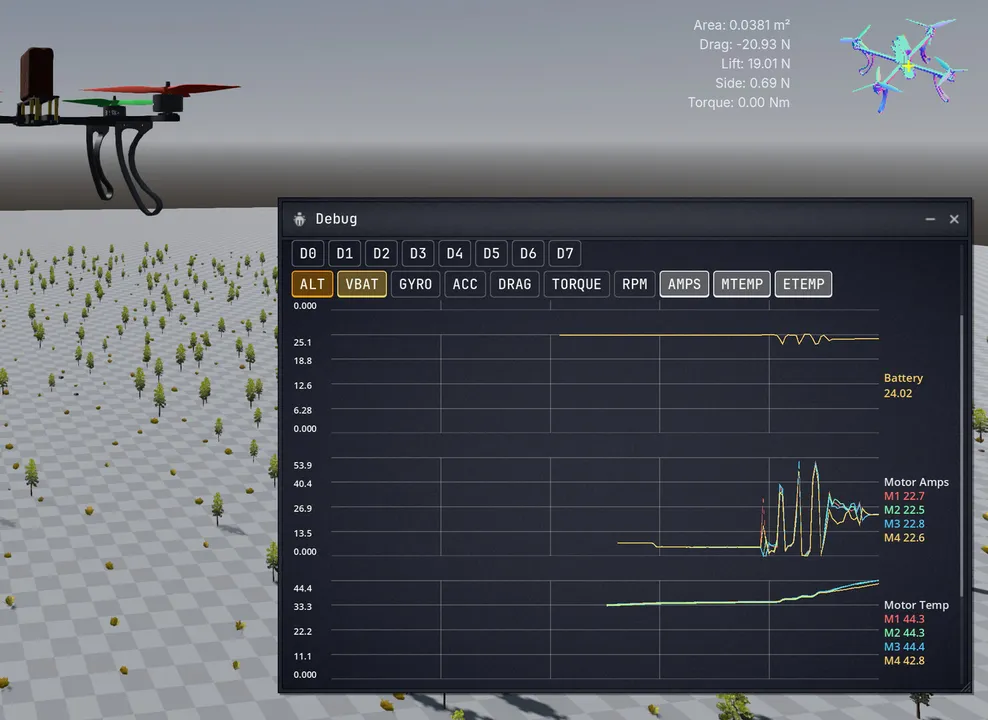Viewport: 988px width, 720px height.
Task: Click the Area 0.0381 m² readout
Action: [742, 25]
